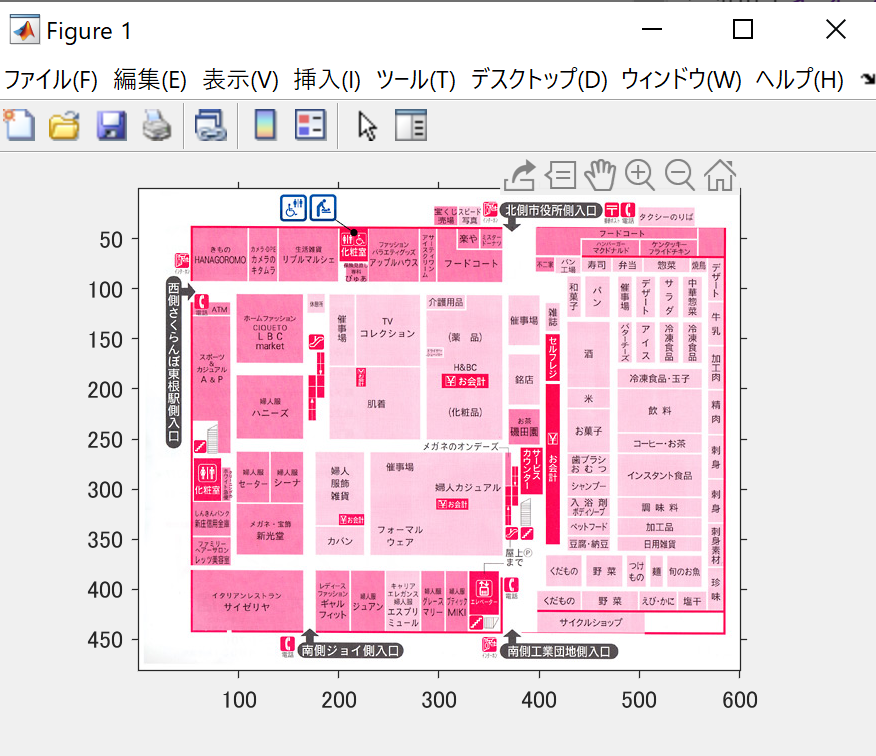Print the figure using printer icon
This screenshot has width=876, height=756.
(156, 125)
